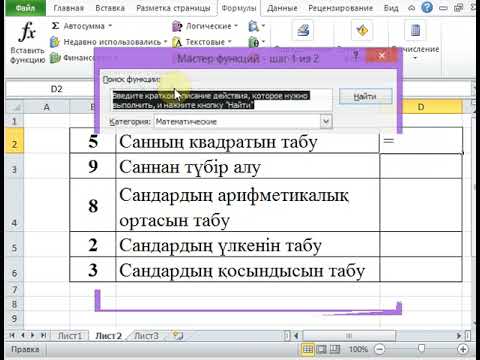Select the Normal view button in status bar
Screen dimensions: 480x360
(308, 349)
